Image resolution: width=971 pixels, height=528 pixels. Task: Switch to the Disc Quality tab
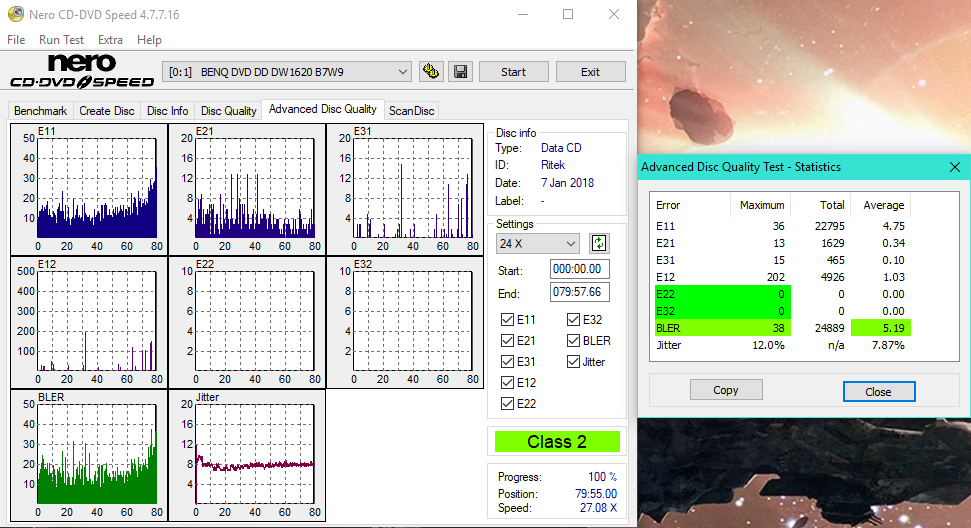point(229,111)
